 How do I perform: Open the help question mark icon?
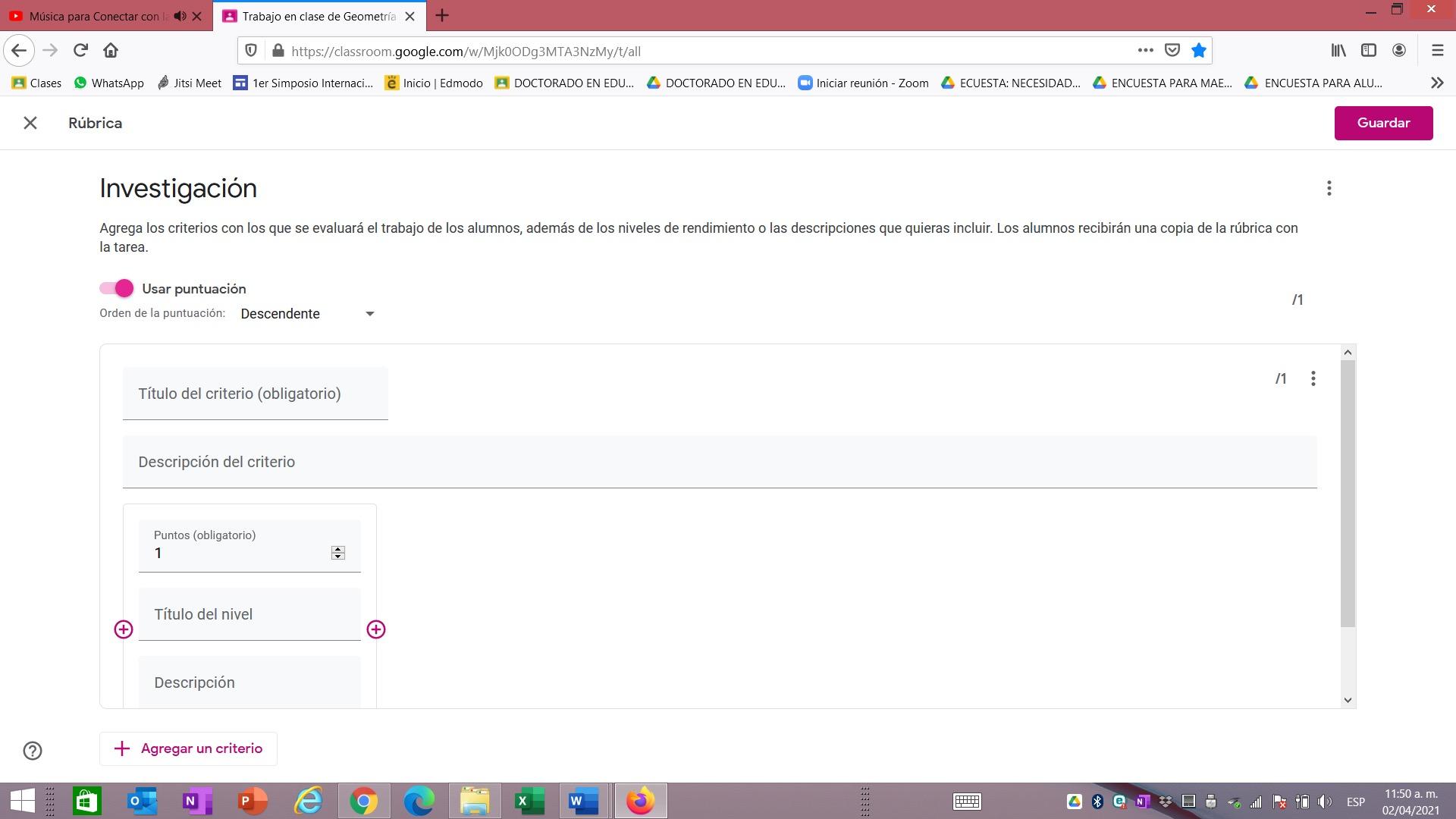(x=33, y=751)
